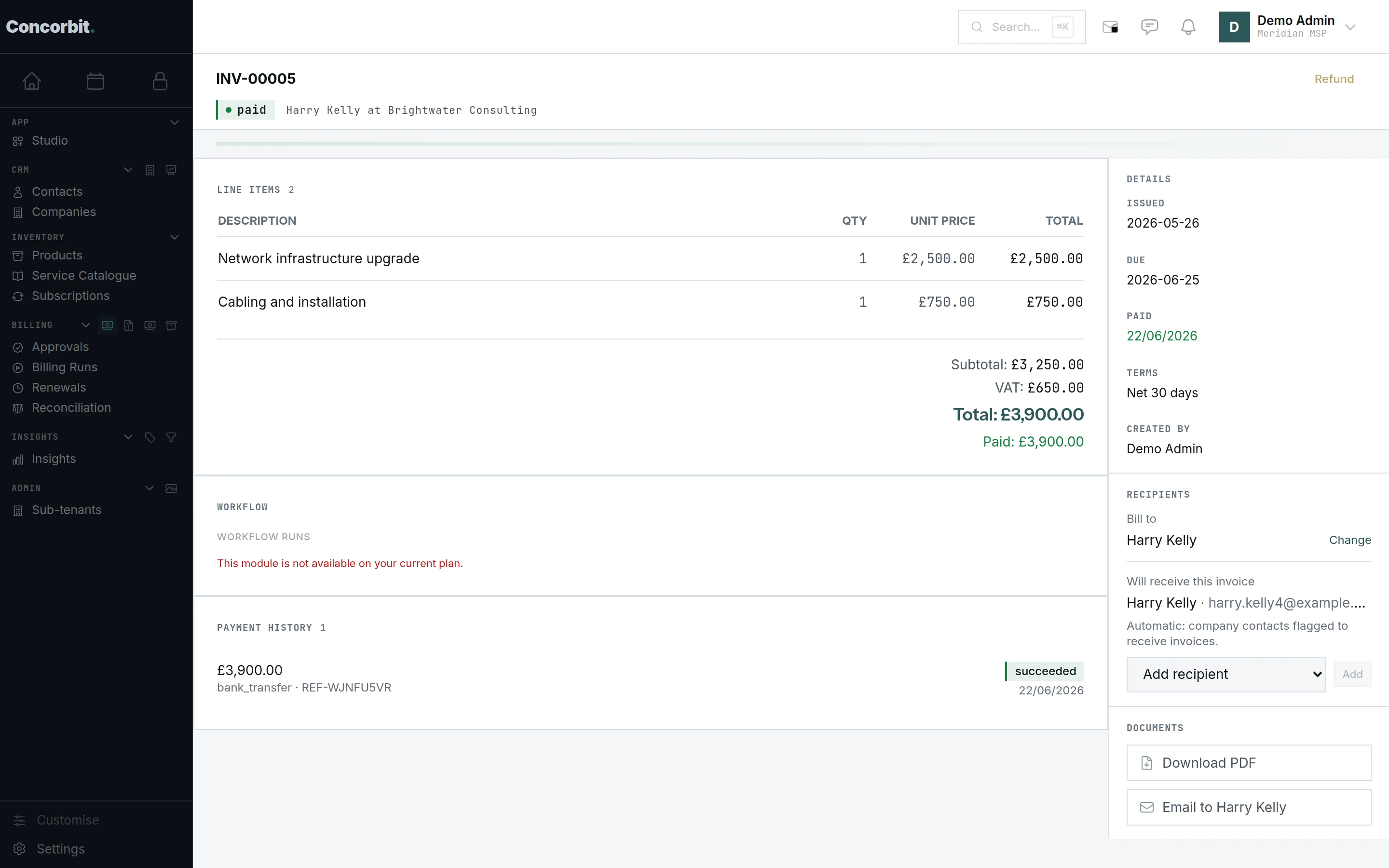This screenshot has width=1389, height=868.
Task: Open the Demo Admin account dropdown chevron
Action: (x=1350, y=27)
